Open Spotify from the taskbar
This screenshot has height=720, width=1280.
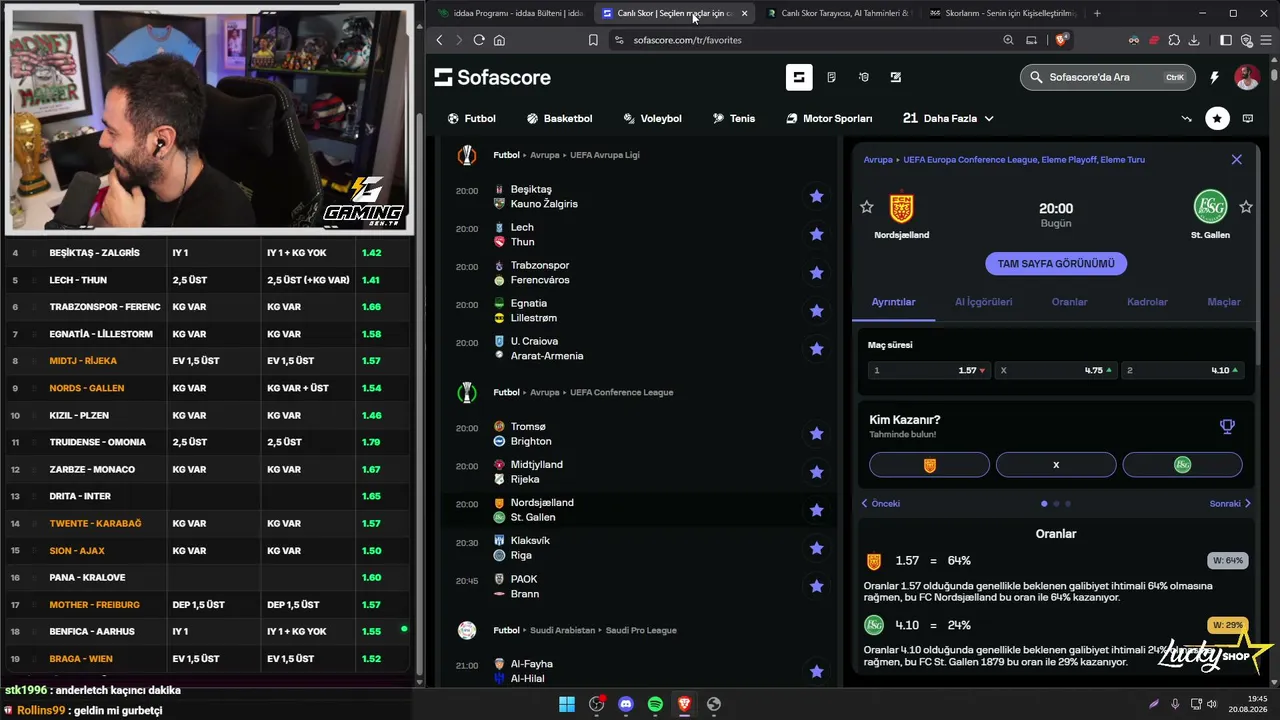coord(655,704)
